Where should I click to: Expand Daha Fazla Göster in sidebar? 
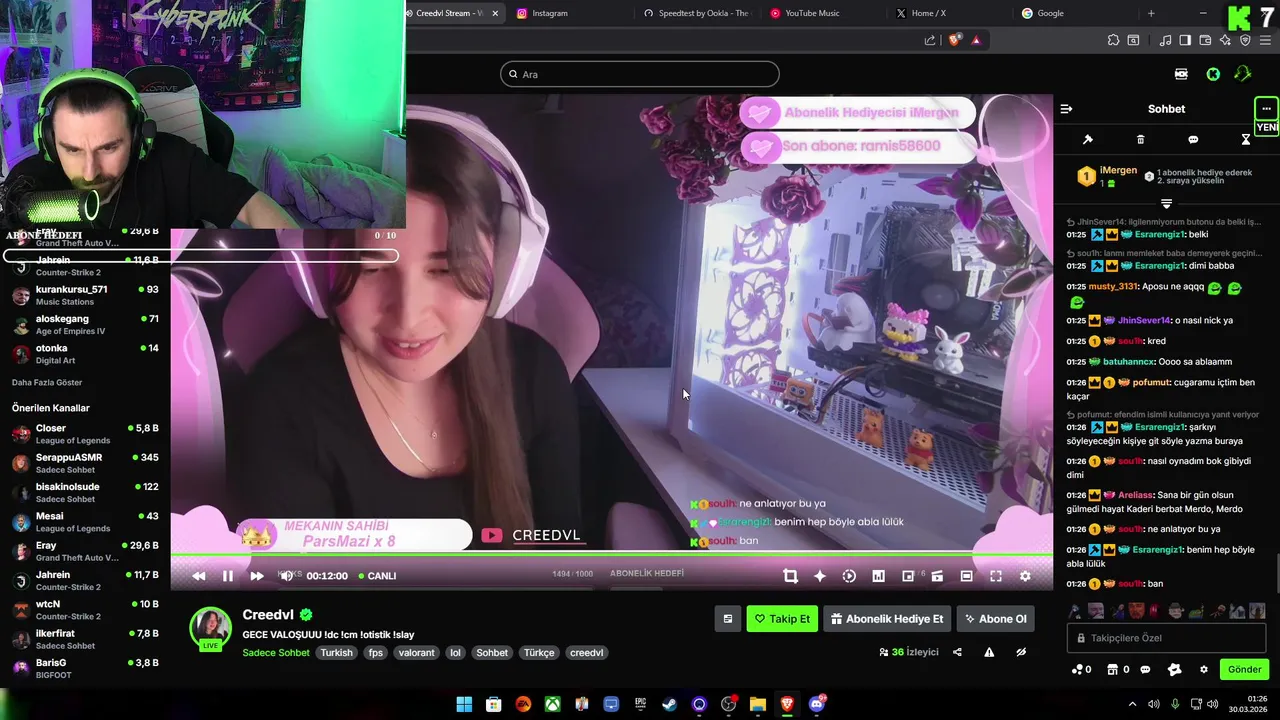(x=47, y=382)
